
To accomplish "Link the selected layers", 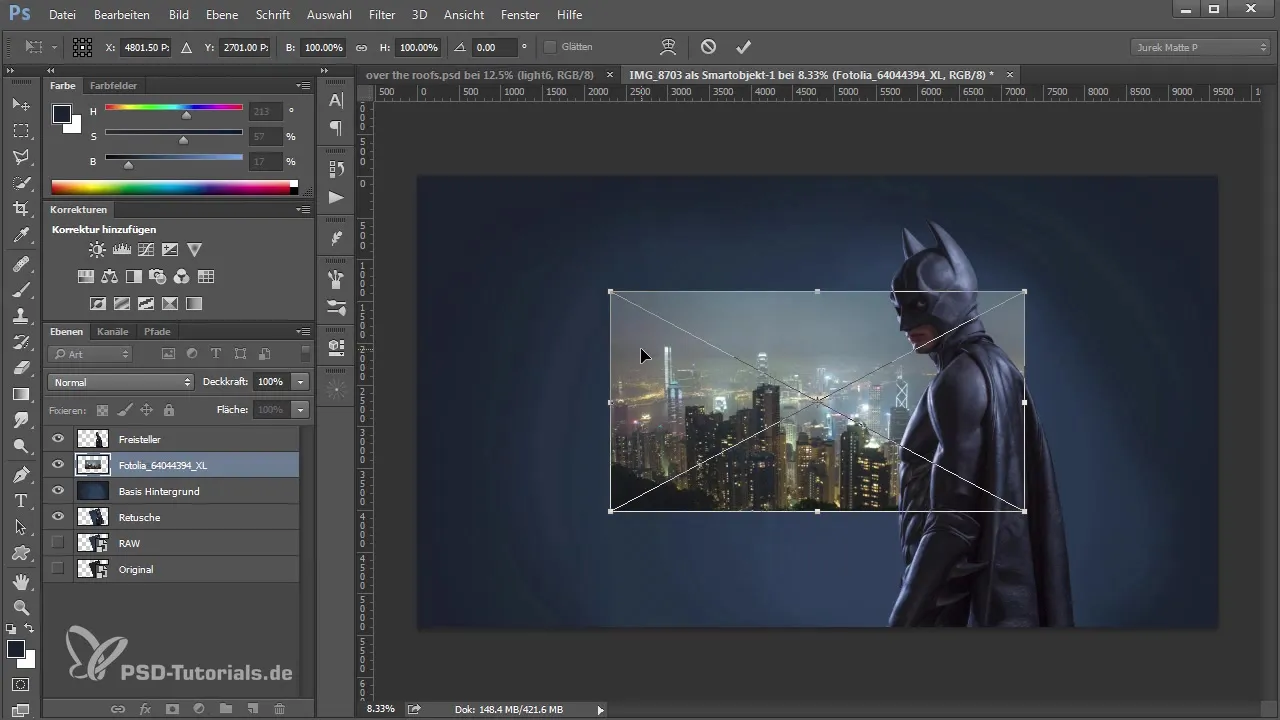I will (x=118, y=708).
